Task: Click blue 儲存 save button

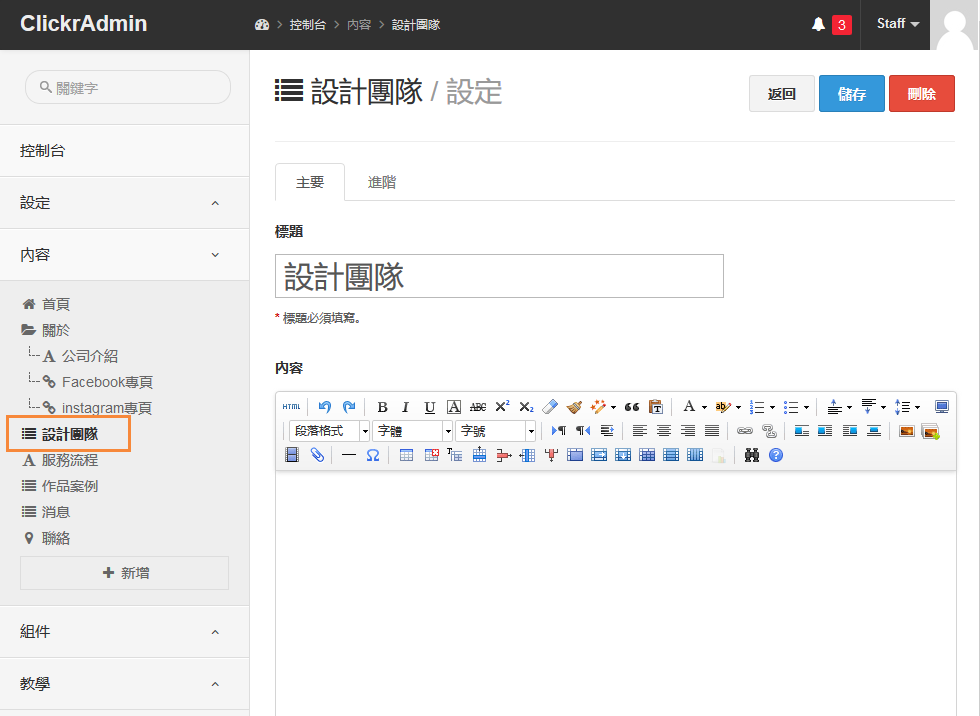Action: (x=852, y=94)
